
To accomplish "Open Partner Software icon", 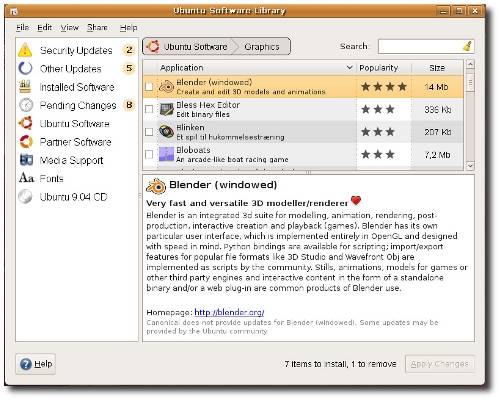I will [x=26, y=142].
